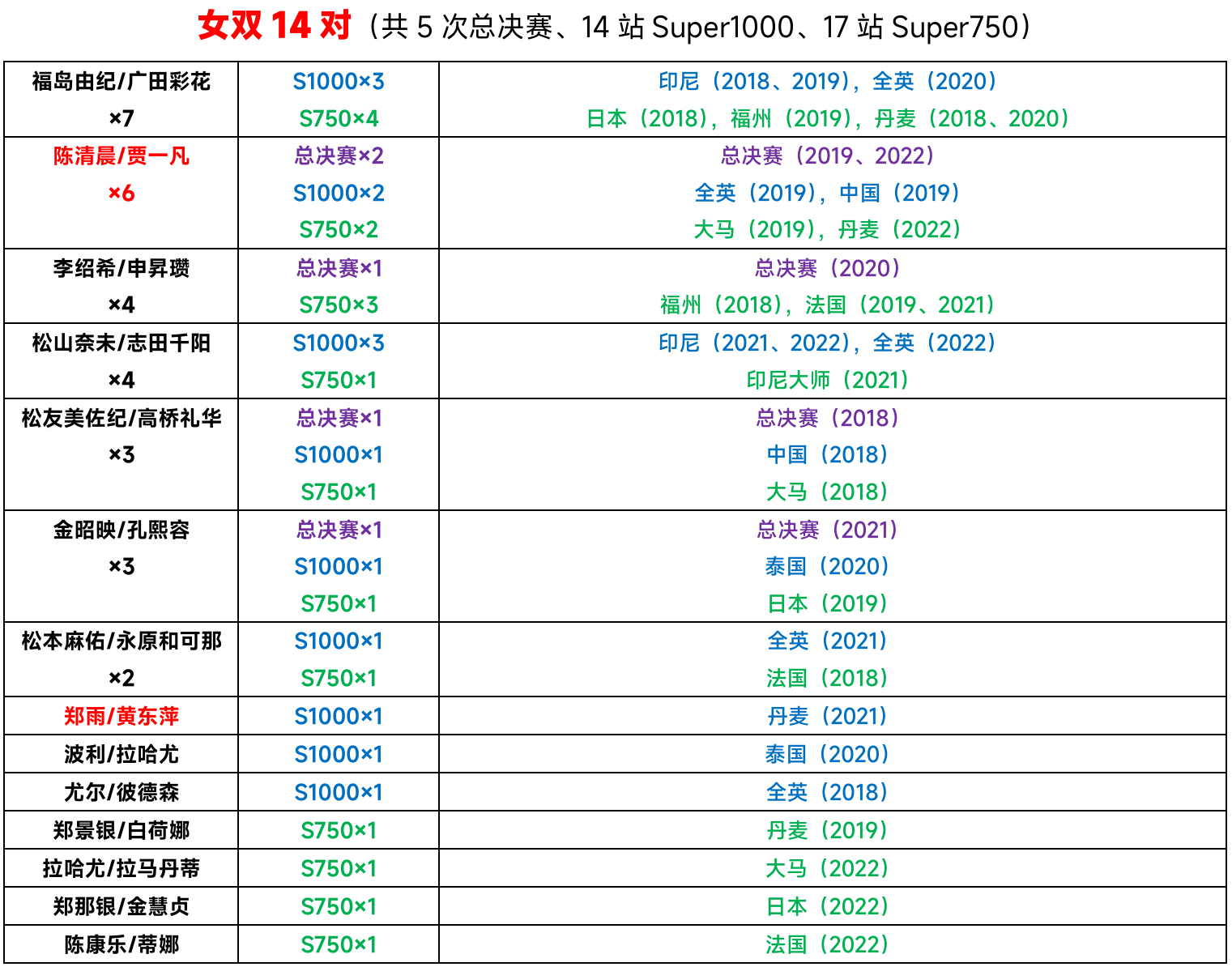Click '全英（2019），中国（2019）' text
The height and width of the screenshot is (967, 1232).
point(828,193)
